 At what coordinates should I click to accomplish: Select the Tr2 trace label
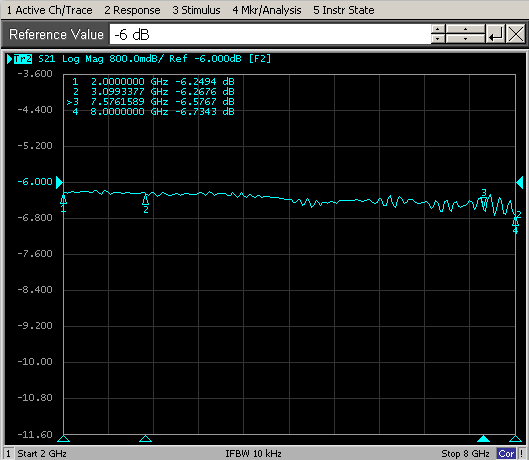[23, 59]
